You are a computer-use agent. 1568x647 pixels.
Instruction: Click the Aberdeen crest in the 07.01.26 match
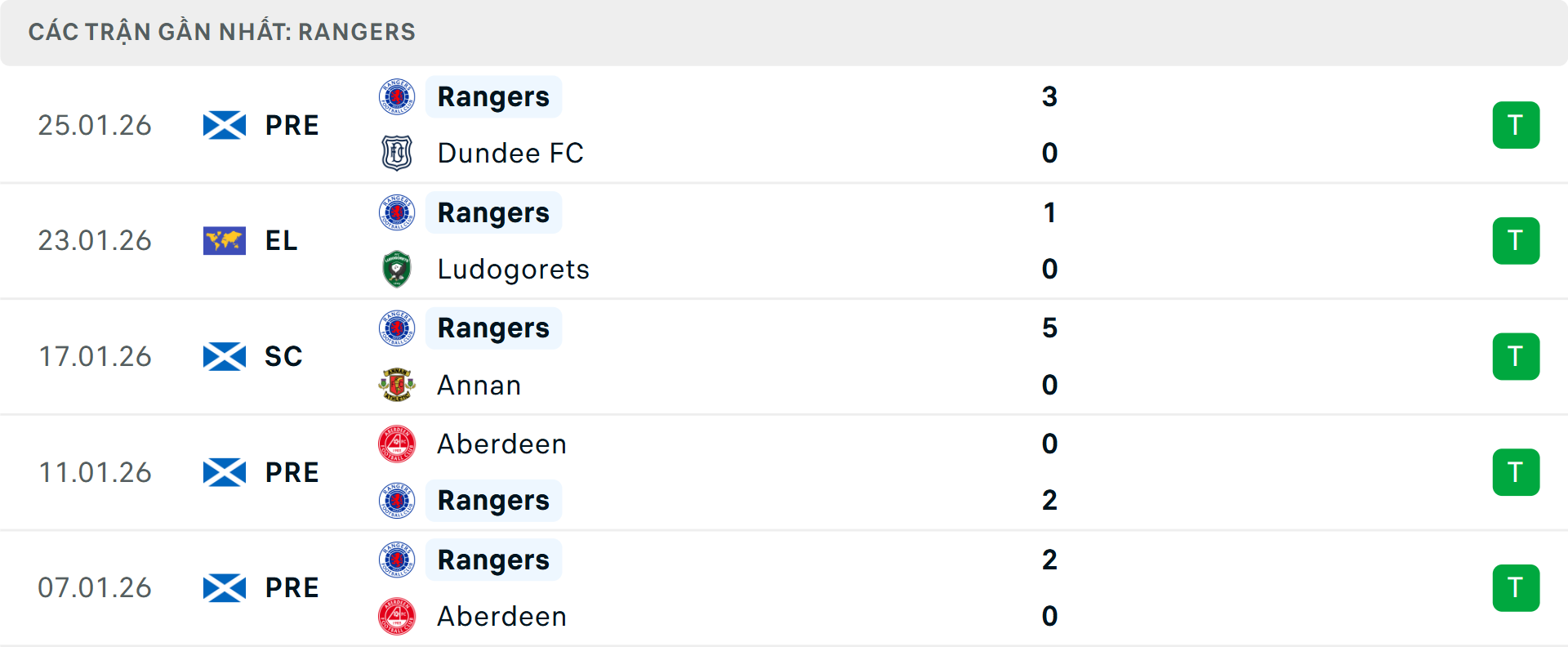397,617
